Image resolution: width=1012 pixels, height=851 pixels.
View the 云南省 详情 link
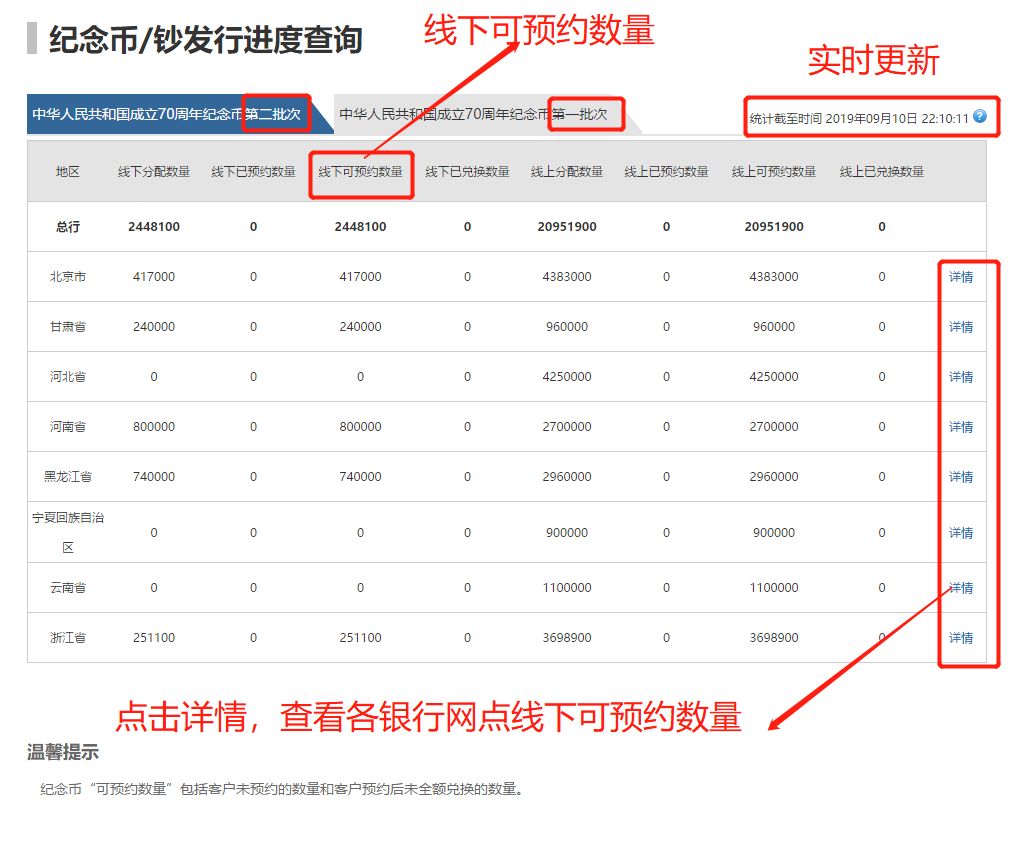point(960,588)
